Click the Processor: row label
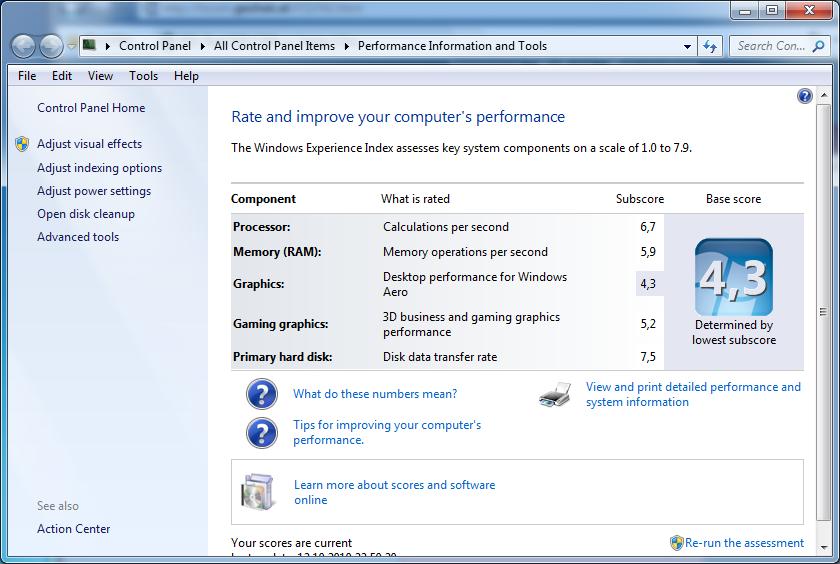Viewport: 840px width, 564px height. pos(261,227)
